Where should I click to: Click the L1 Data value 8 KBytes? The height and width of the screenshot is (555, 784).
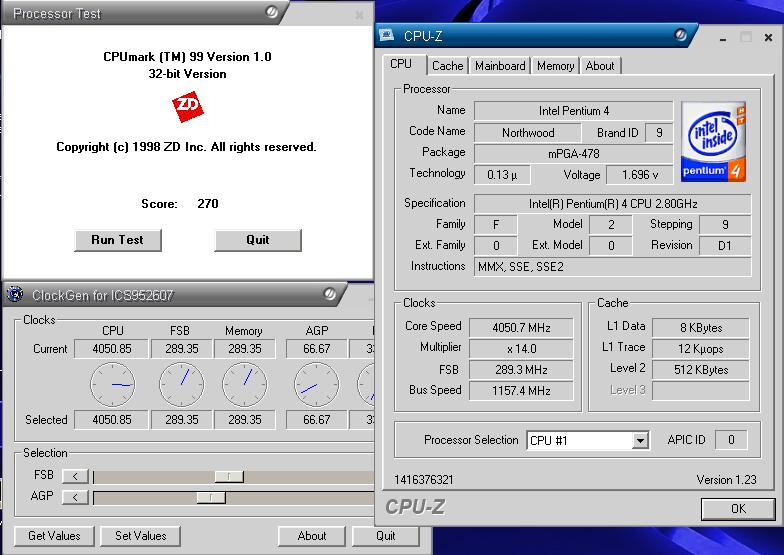700,328
